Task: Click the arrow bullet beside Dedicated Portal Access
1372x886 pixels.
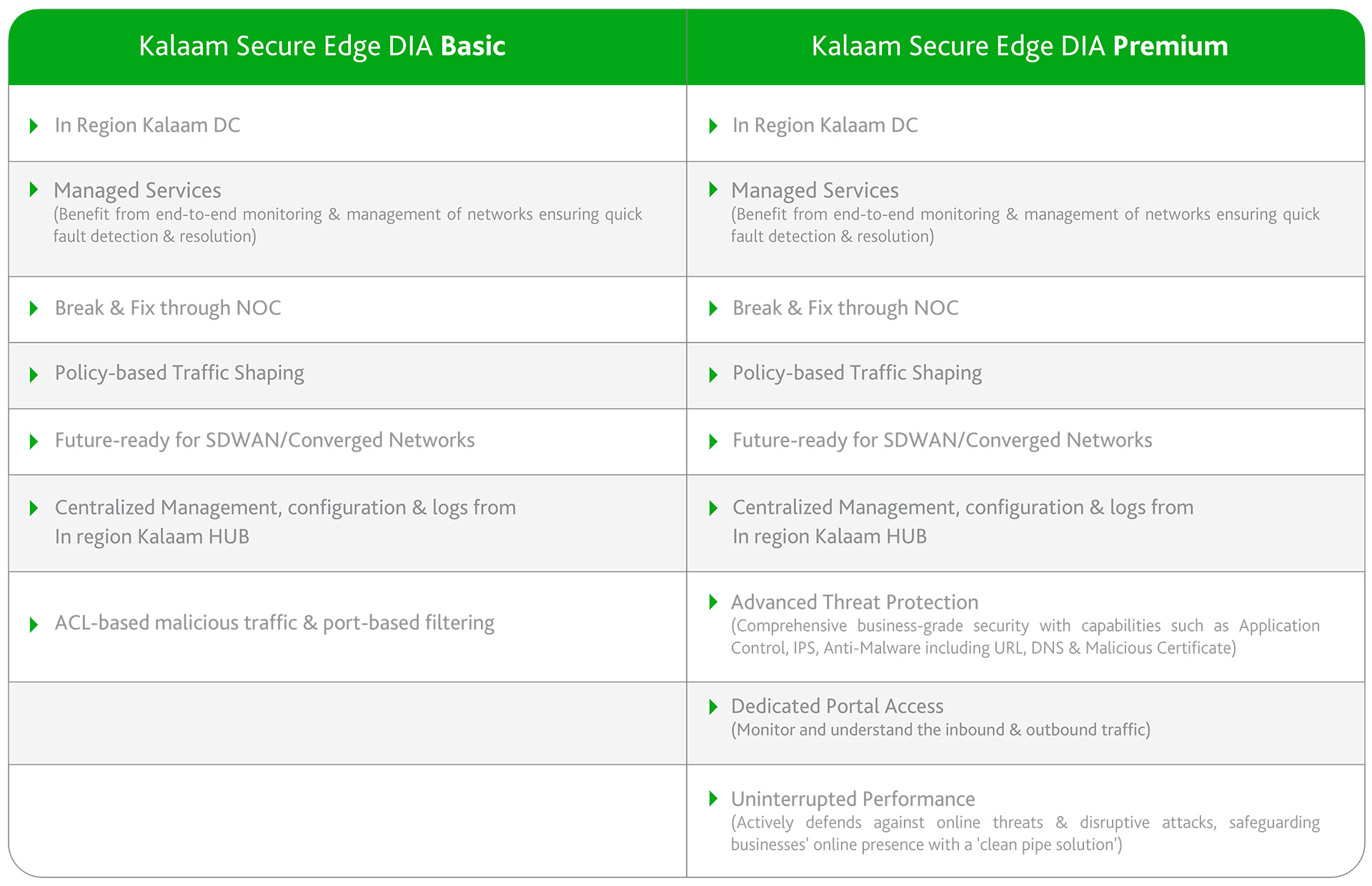Action: point(712,707)
